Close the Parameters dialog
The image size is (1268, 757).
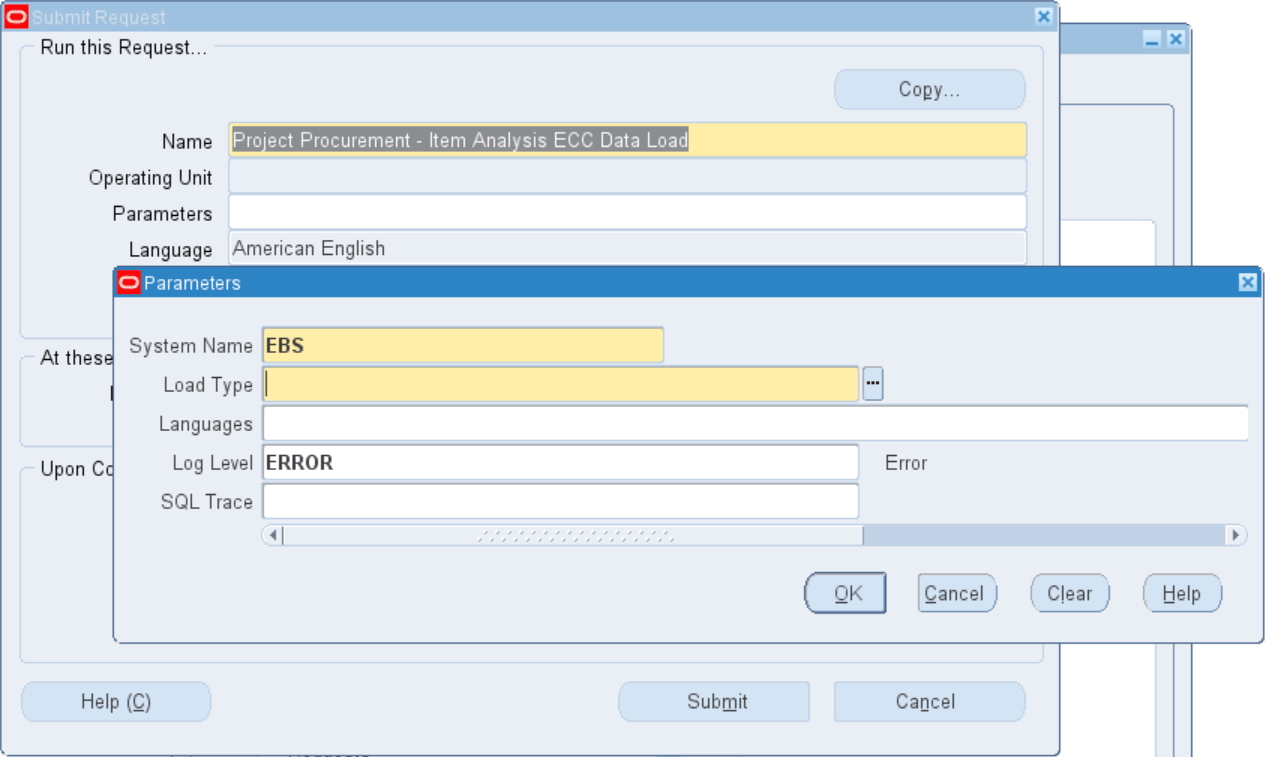click(1247, 283)
